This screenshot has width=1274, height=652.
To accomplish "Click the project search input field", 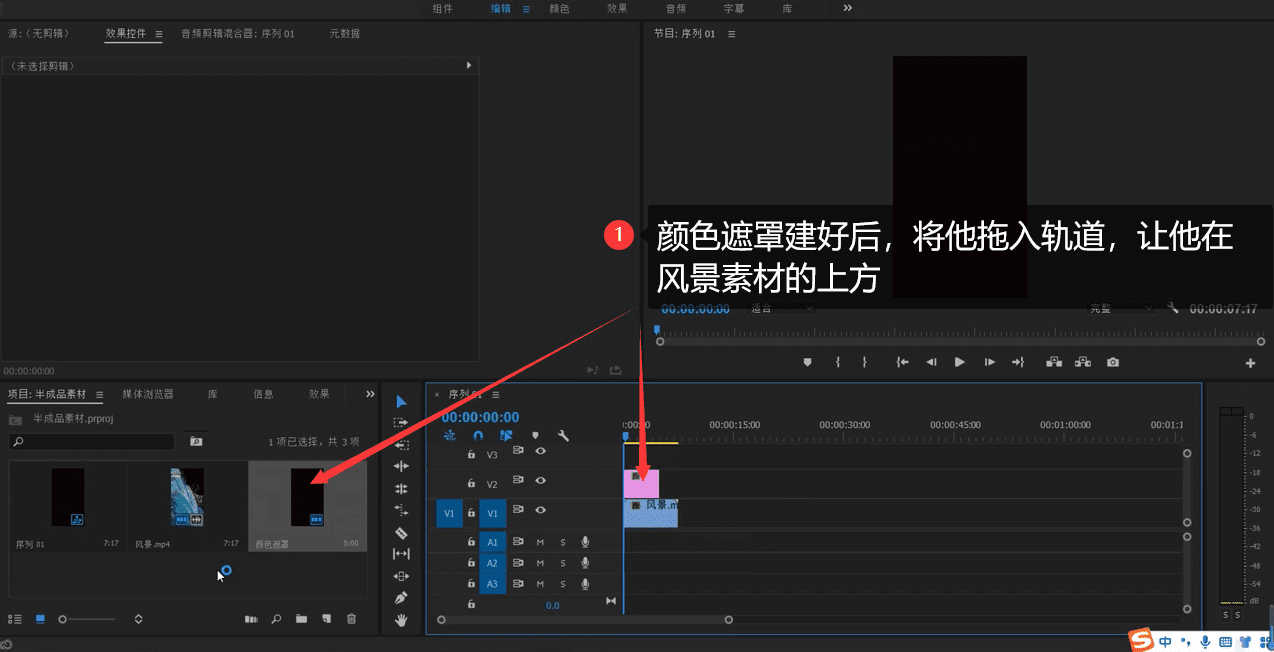I will 91,441.
